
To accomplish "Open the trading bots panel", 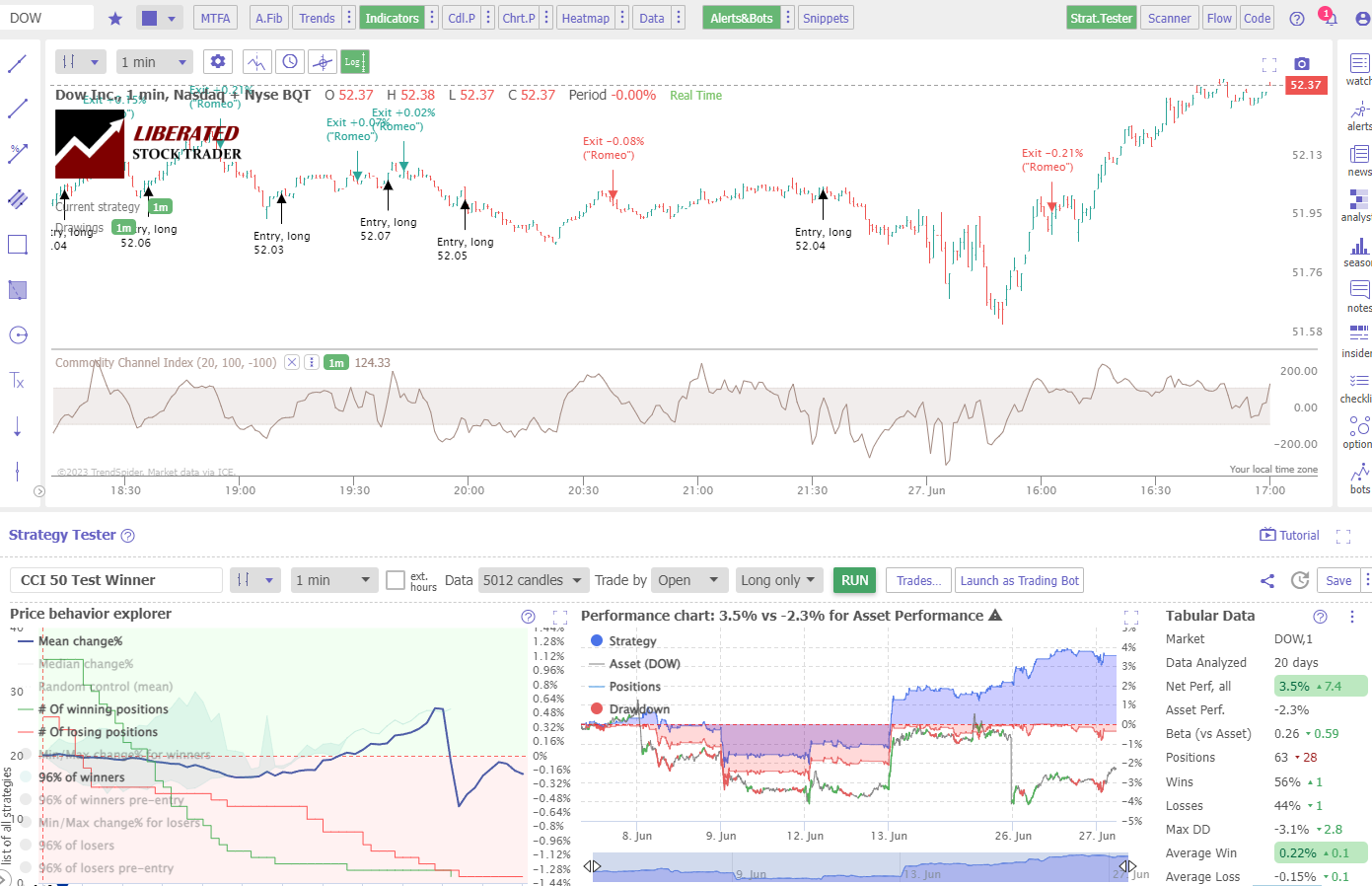I will (1358, 476).
